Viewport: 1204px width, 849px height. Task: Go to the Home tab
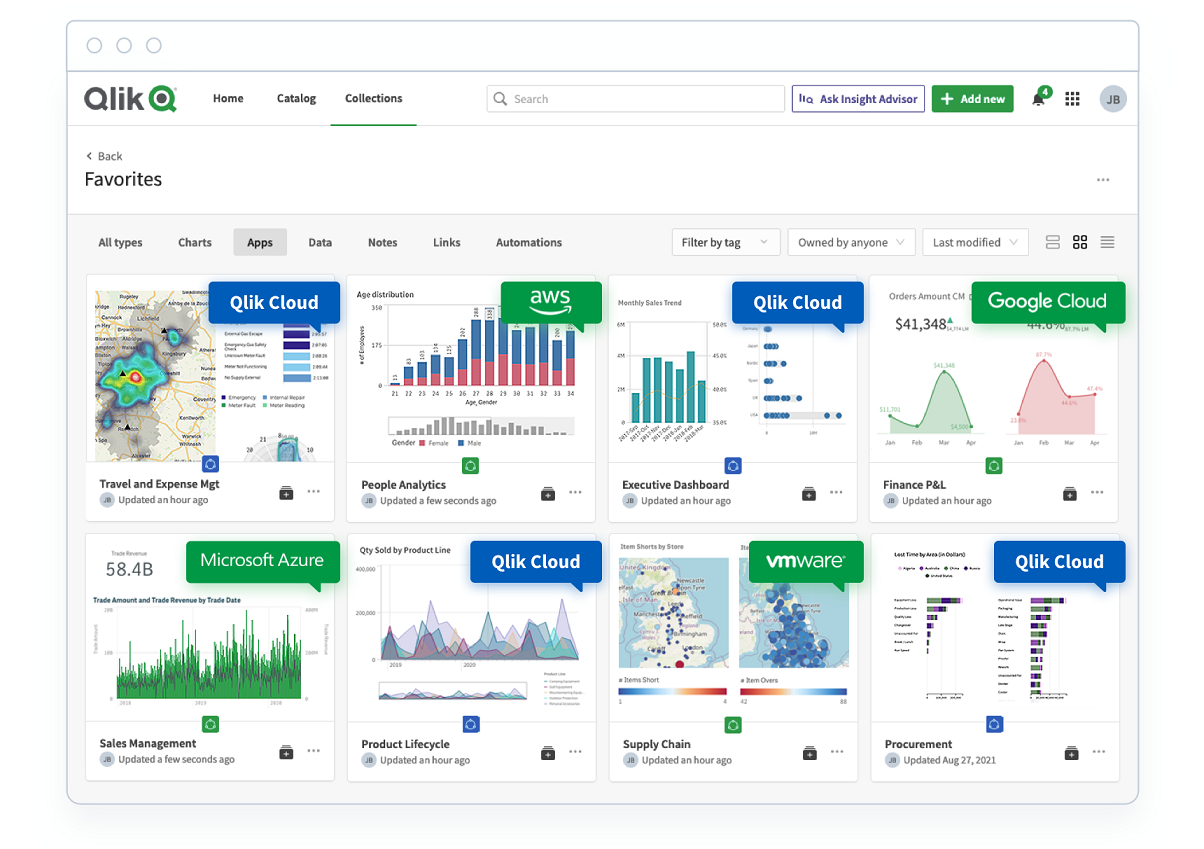228,98
